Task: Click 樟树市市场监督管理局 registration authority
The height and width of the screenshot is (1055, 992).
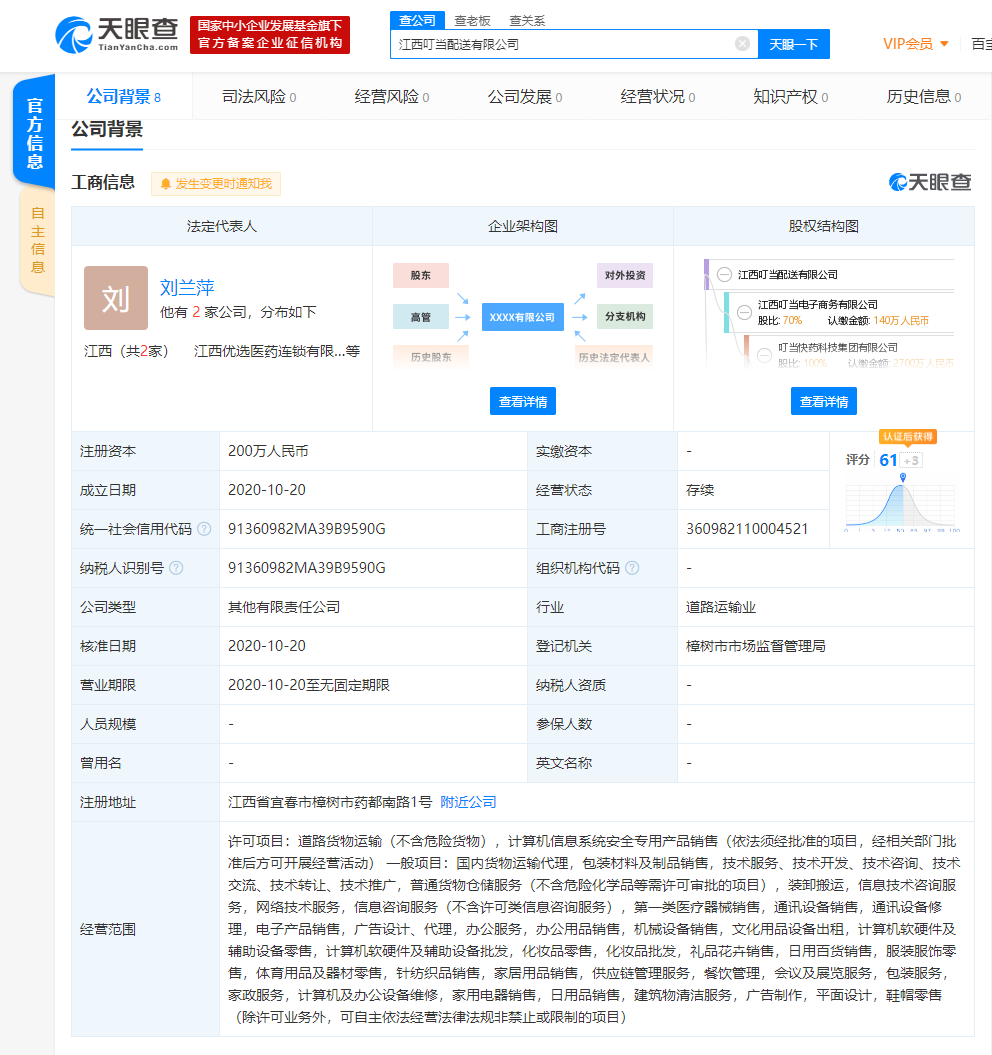Action: pyautogui.click(x=756, y=646)
